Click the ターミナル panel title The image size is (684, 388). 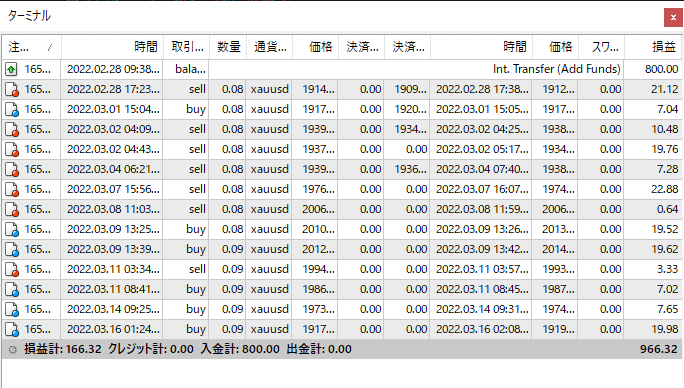pos(29,16)
